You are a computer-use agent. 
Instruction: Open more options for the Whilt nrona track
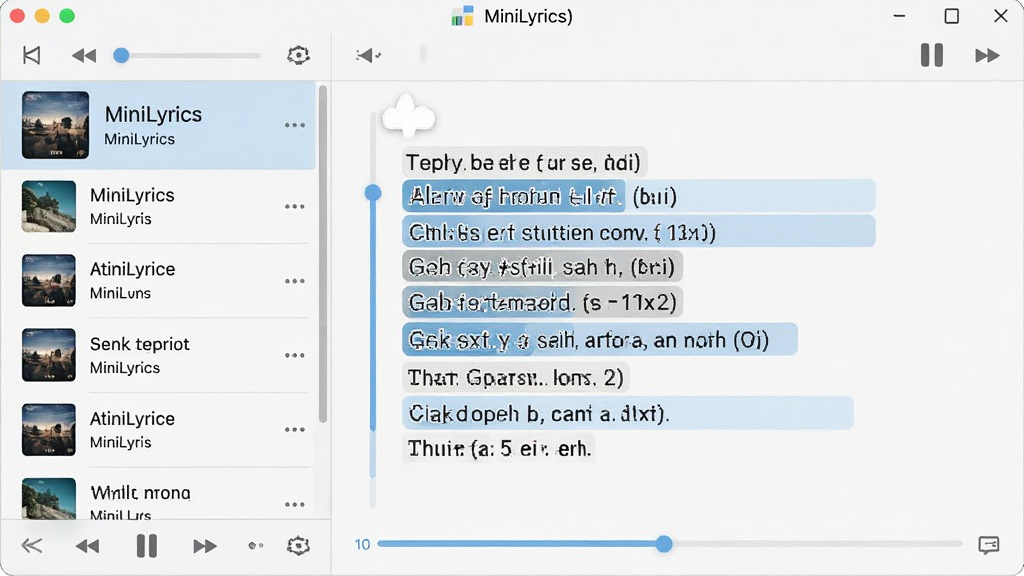[295, 504]
